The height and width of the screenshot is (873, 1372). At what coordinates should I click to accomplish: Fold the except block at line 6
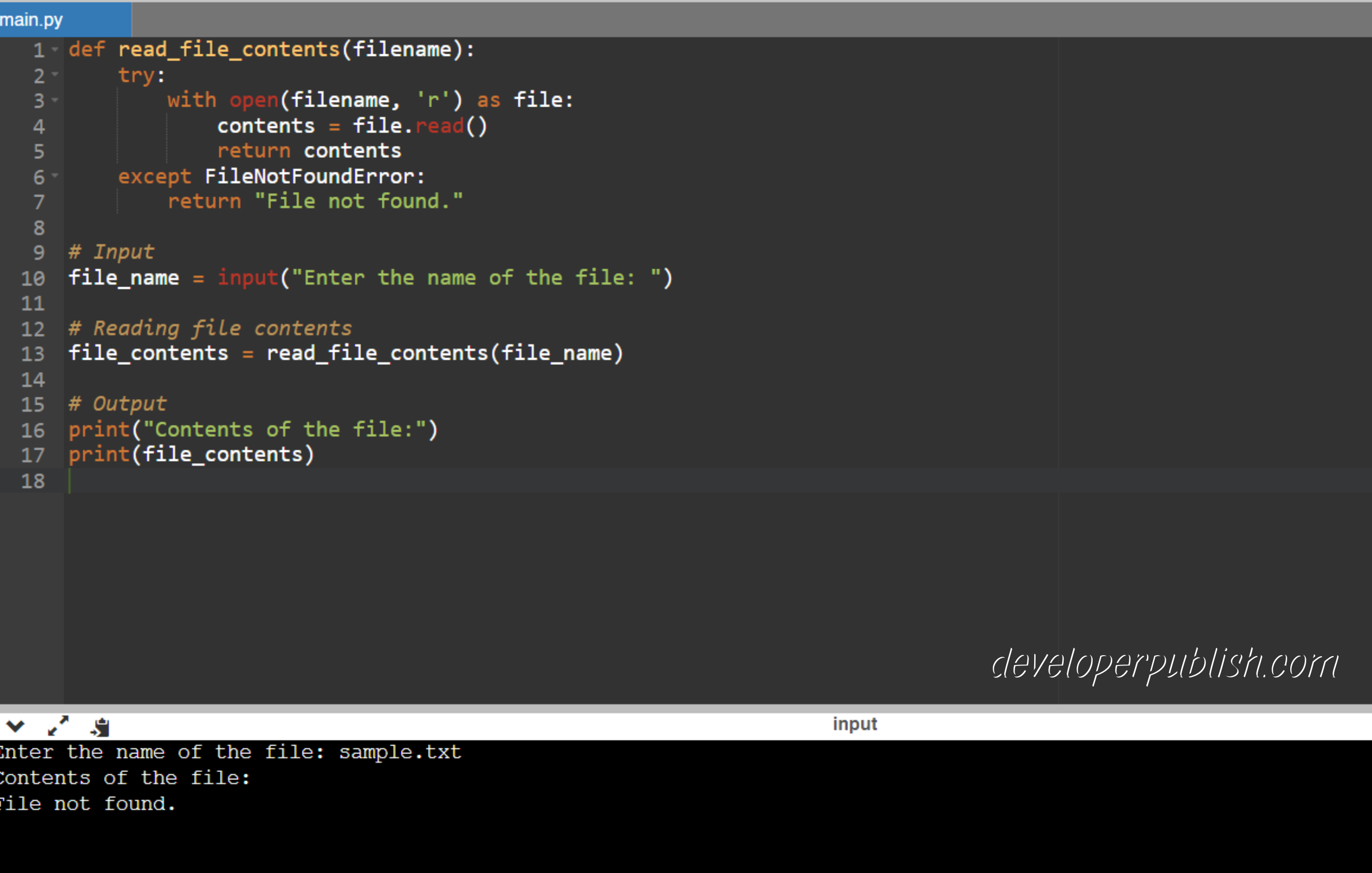pos(55,175)
